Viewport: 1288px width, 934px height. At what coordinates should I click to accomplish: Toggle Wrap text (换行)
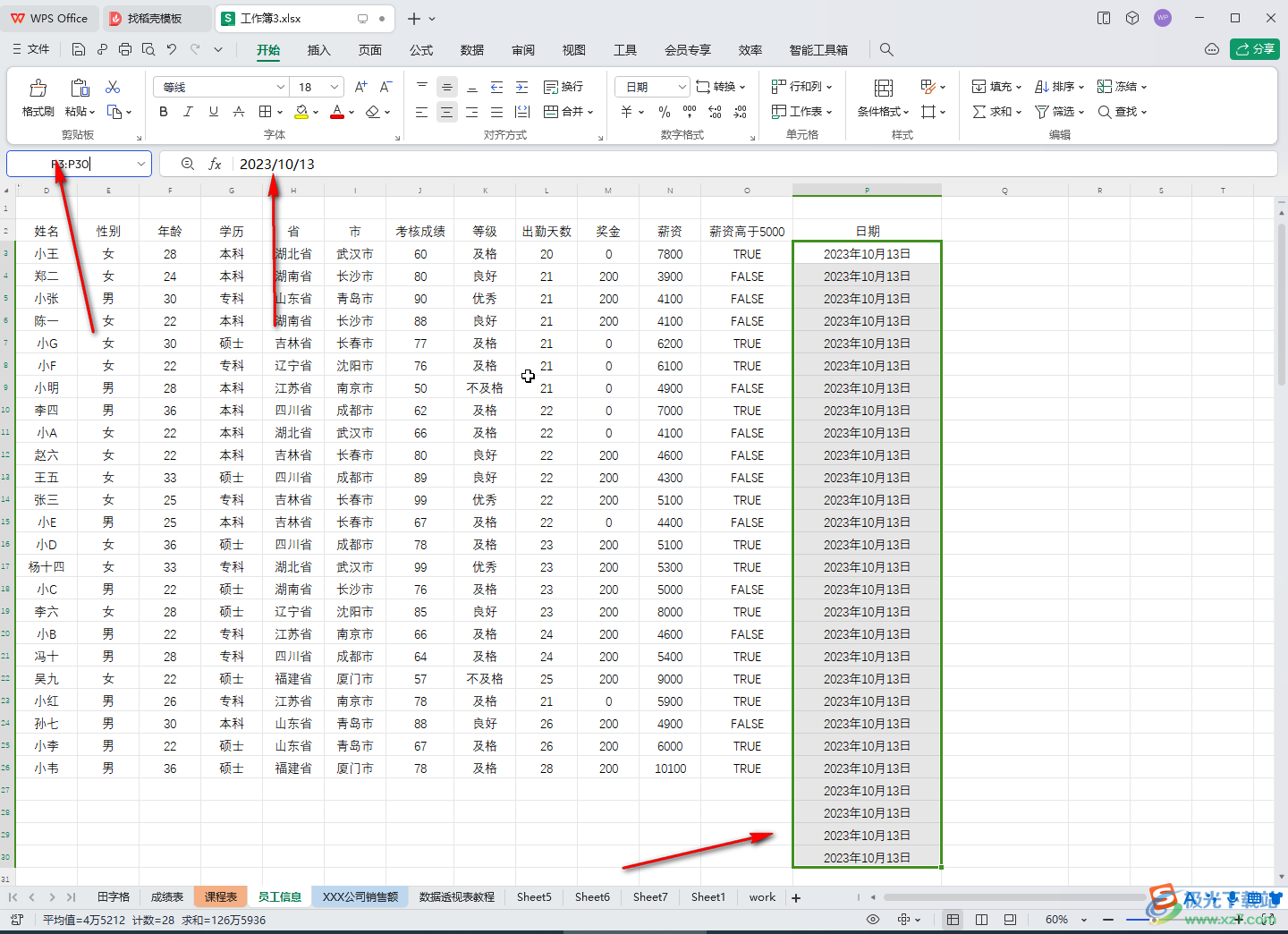coord(563,87)
